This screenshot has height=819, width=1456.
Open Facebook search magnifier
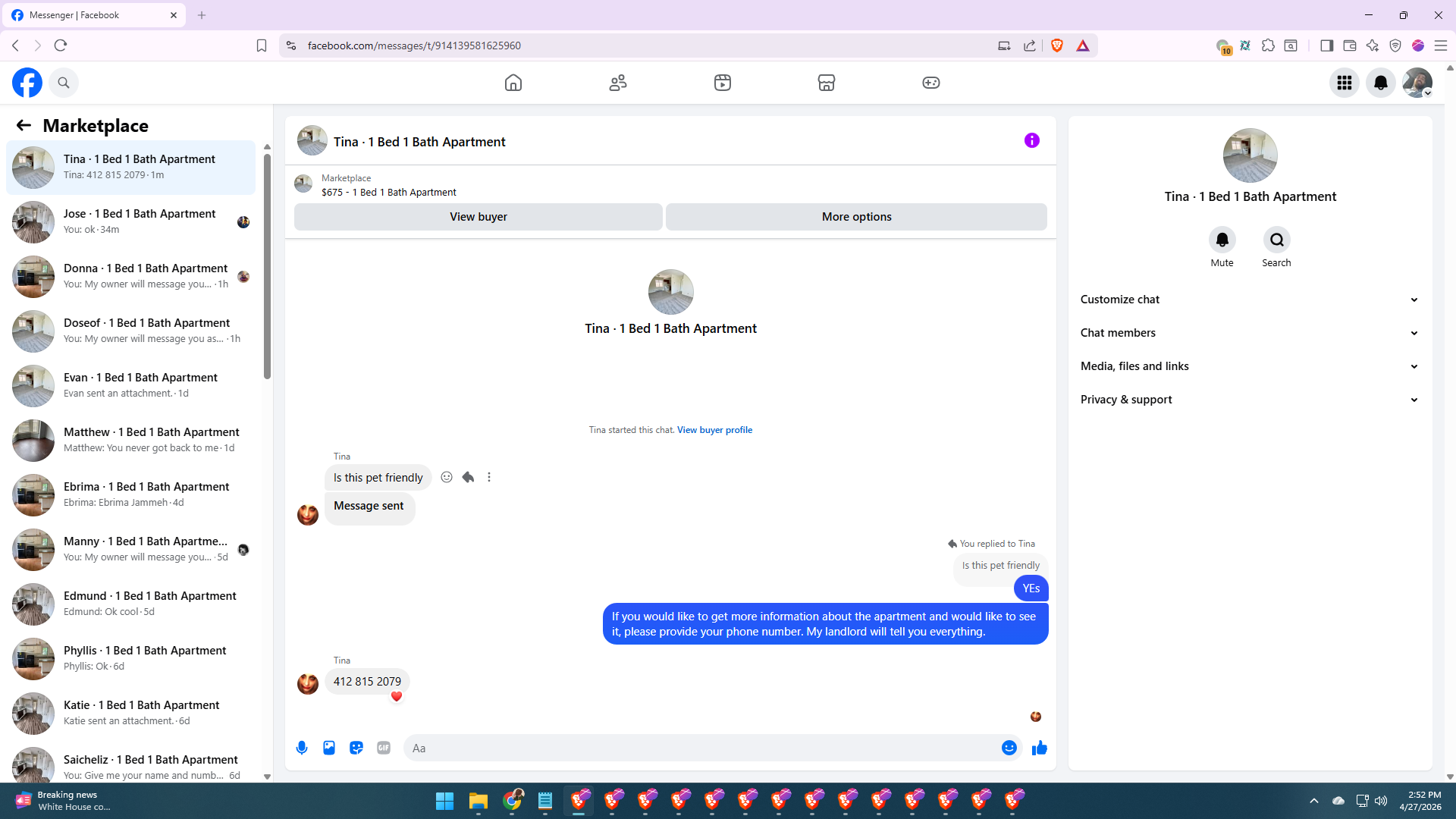pyautogui.click(x=64, y=83)
